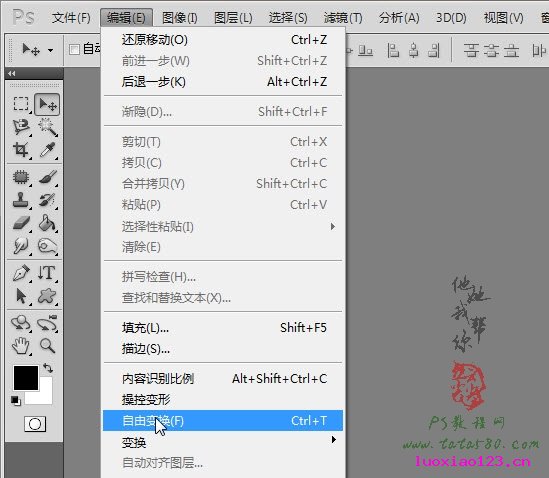This screenshot has height=478, width=549.
Task: Close the open 编辑(E) menu
Action: pos(126,18)
